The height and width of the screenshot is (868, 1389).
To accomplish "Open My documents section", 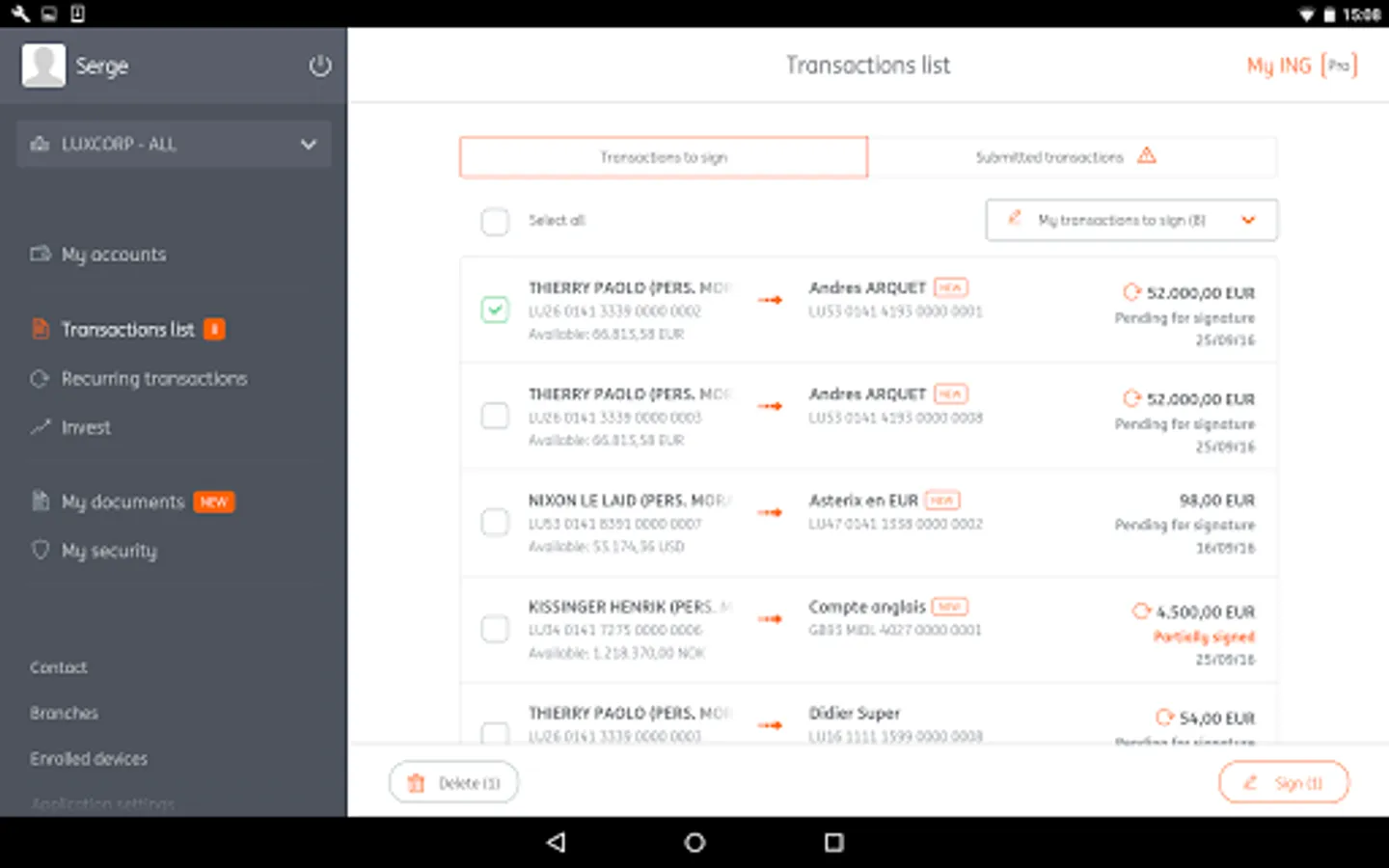I will pyautogui.click(x=123, y=502).
